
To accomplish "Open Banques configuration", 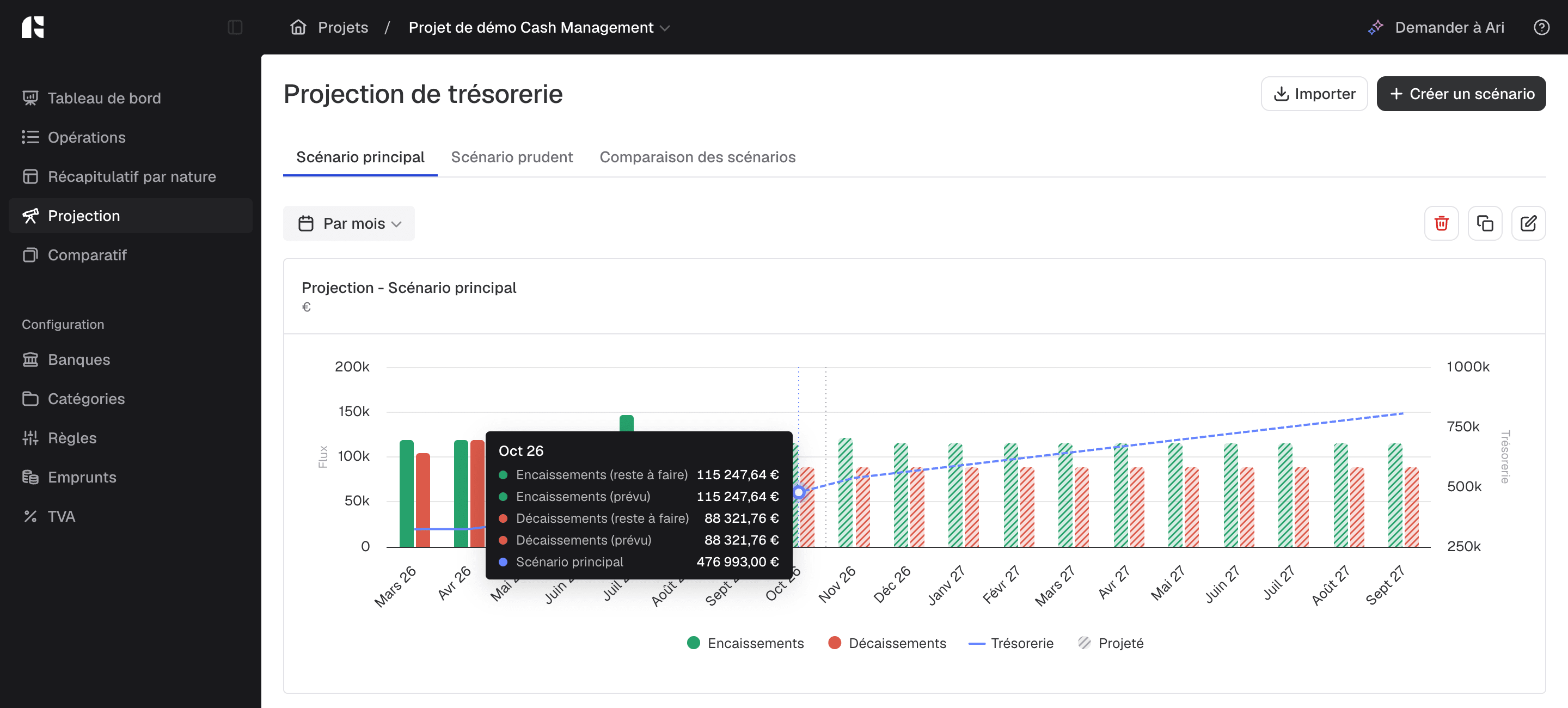I will [x=130, y=360].
